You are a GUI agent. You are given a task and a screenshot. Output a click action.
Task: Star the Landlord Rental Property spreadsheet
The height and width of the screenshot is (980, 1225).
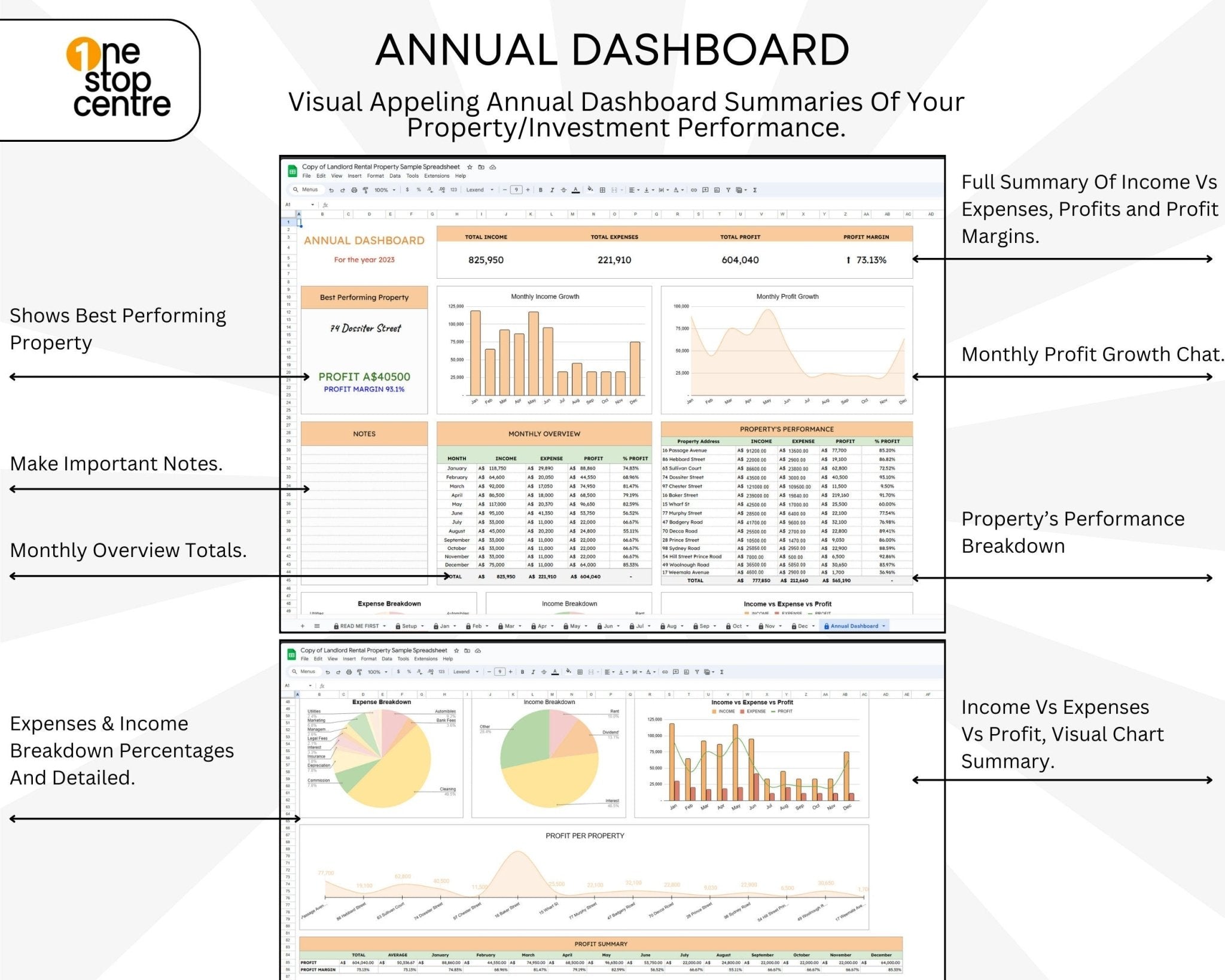click(x=470, y=167)
